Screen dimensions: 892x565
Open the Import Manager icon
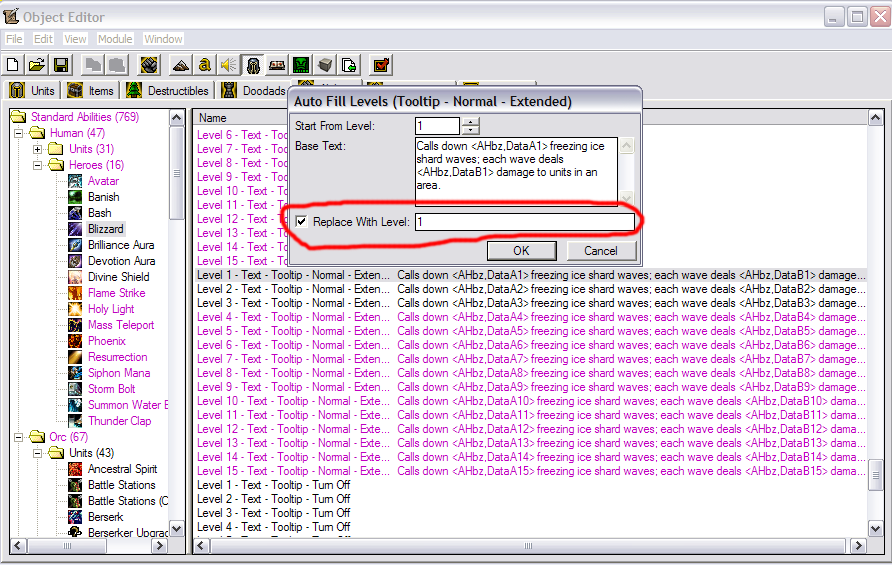[349, 65]
